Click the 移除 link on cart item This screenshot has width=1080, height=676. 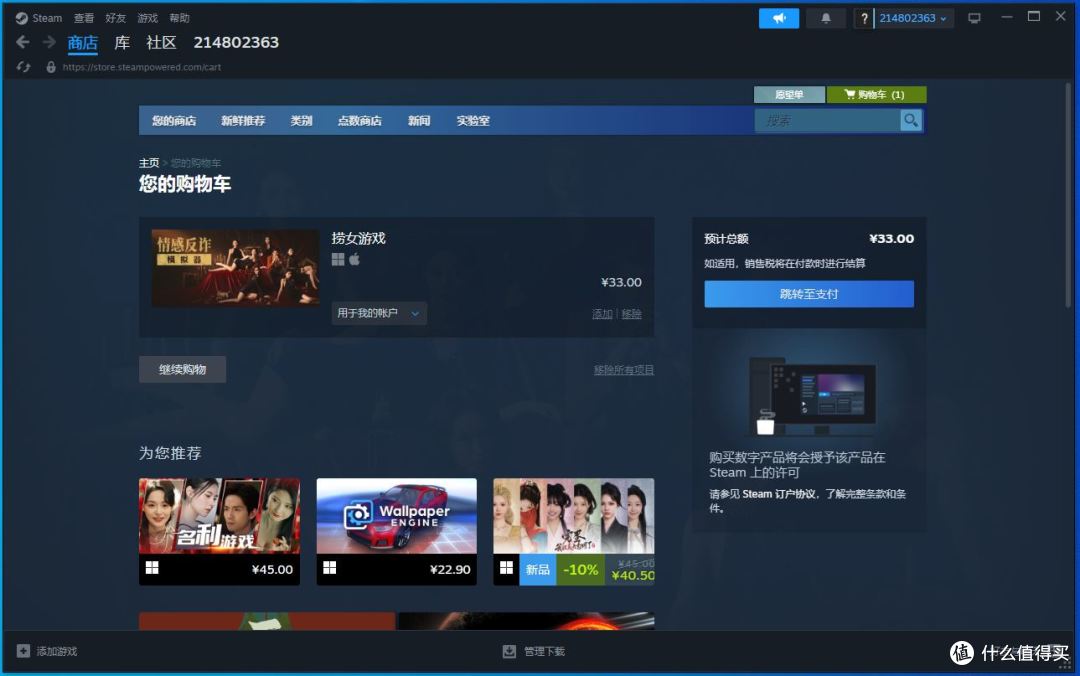[x=631, y=314]
